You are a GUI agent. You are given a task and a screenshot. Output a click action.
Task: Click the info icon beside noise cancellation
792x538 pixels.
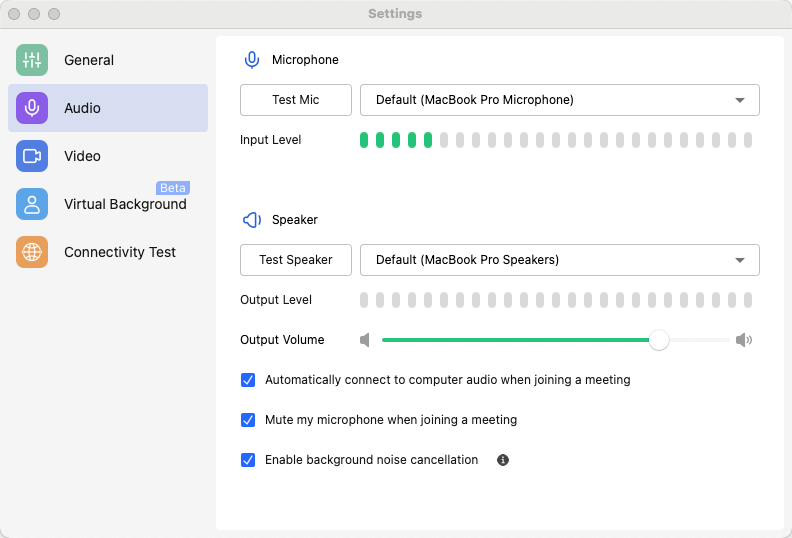503,460
